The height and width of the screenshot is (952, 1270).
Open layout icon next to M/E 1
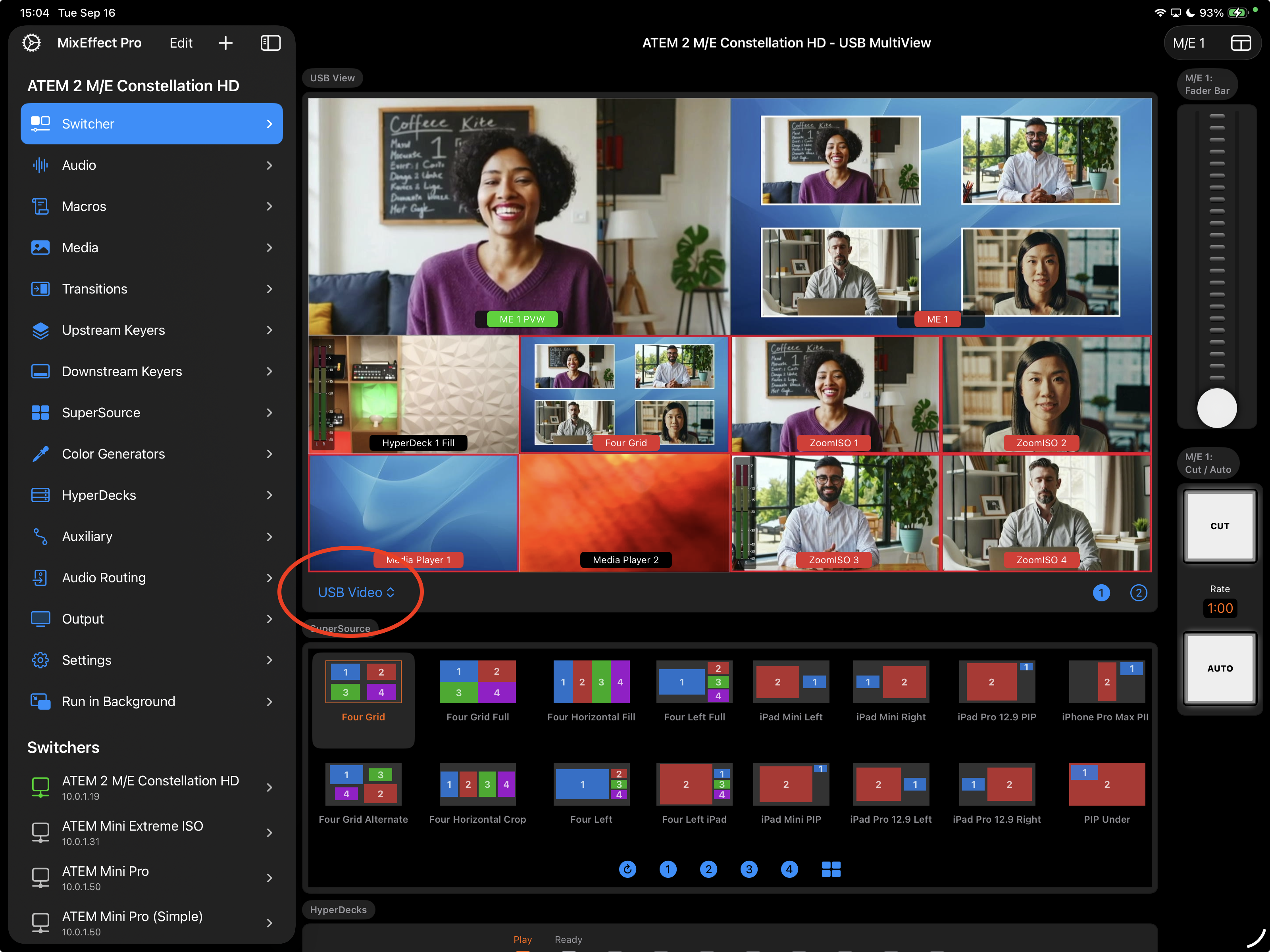pyautogui.click(x=1240, y=43)
